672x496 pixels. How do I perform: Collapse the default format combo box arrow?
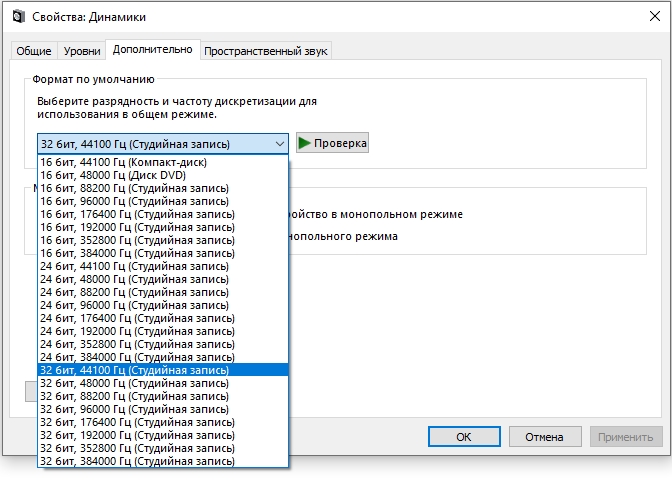click(x=278, y=144)
